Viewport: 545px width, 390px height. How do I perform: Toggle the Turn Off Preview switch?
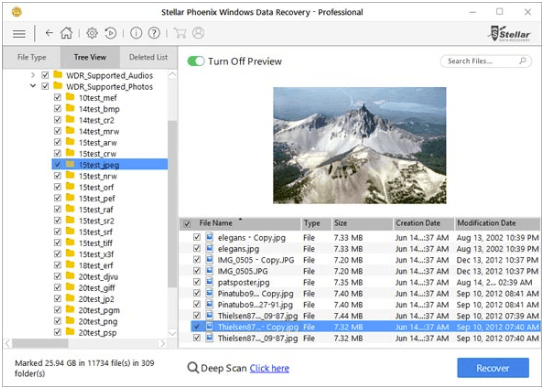(x=196, y=61)
